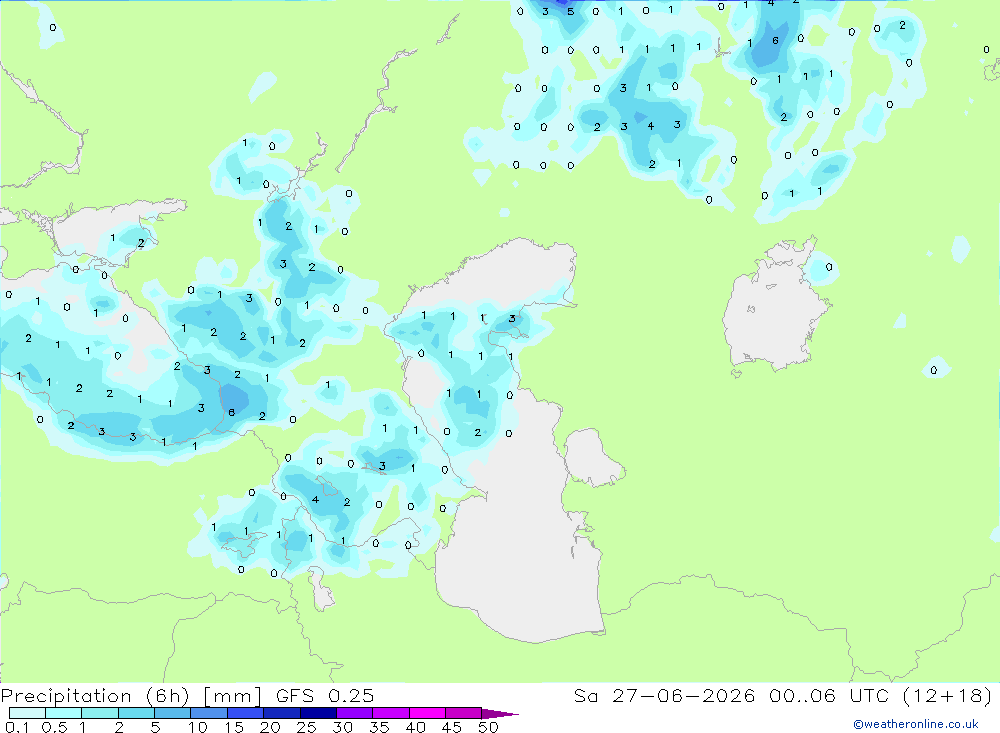Select the 10–15 mm legend color swatch
Screen dimensions: 1000x733
pyautogui.click(x=209, y=713)
